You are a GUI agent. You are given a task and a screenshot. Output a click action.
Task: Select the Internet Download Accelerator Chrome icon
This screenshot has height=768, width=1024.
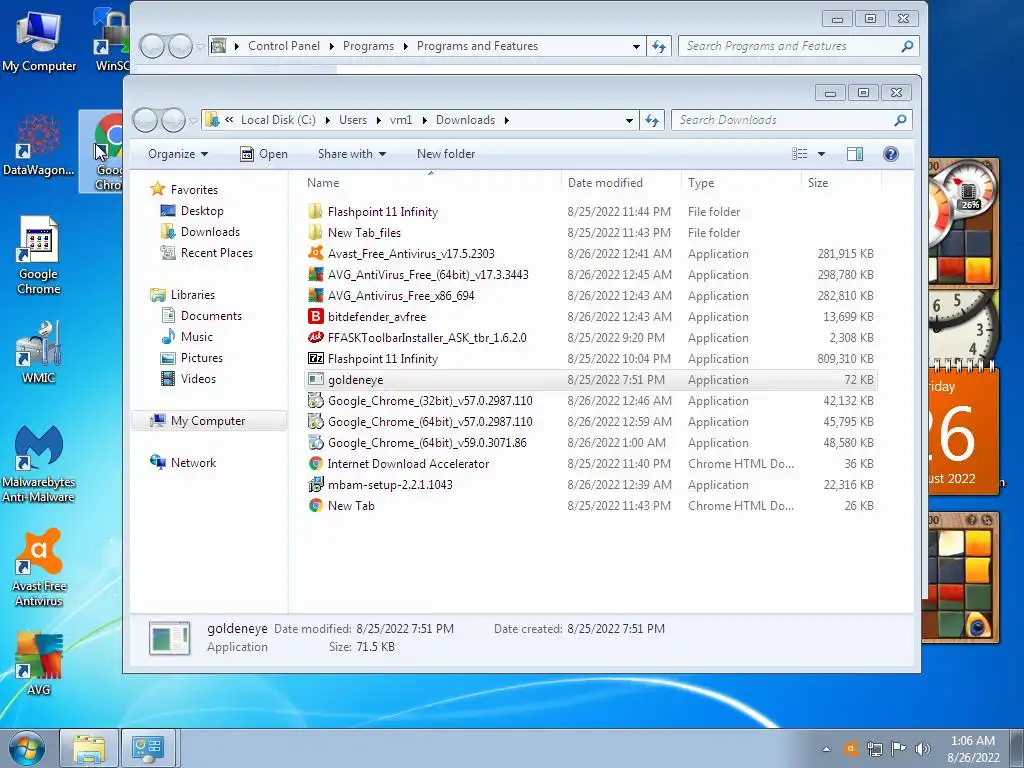click(x=315, y=463)
